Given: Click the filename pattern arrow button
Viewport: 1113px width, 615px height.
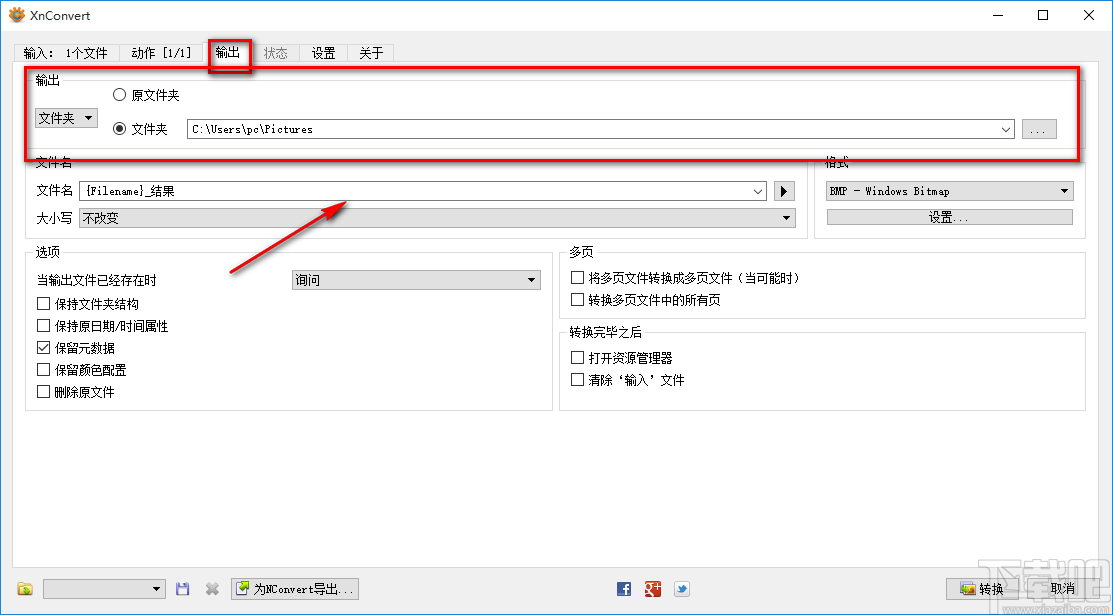Looking at the screenshot, I should (784, 191).
